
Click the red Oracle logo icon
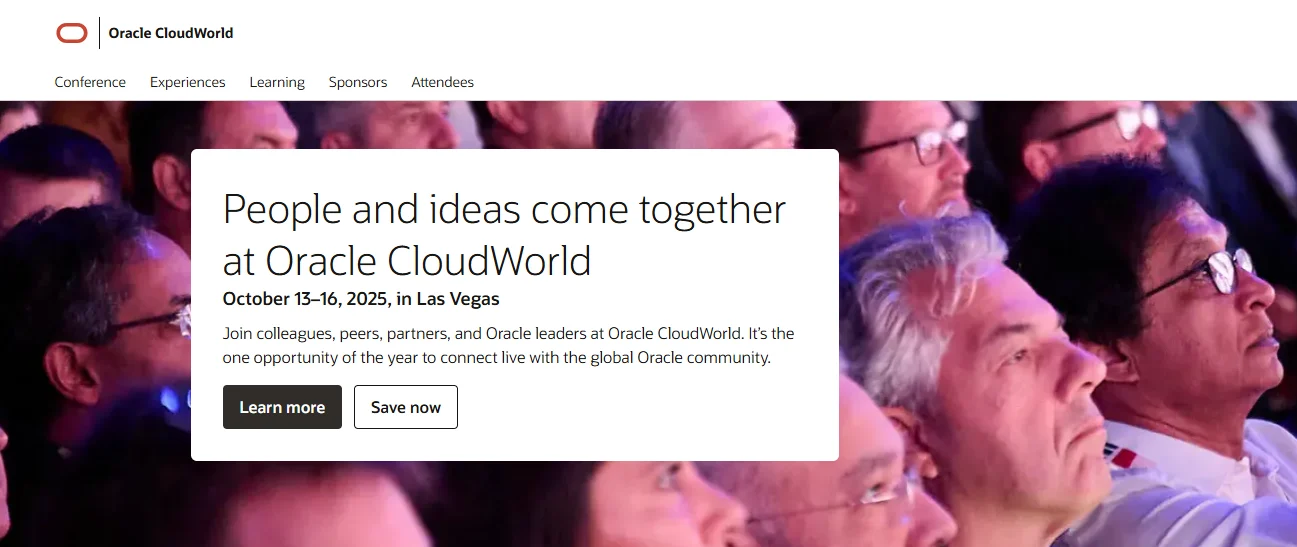pyautogui.click(x=72, y=33)
